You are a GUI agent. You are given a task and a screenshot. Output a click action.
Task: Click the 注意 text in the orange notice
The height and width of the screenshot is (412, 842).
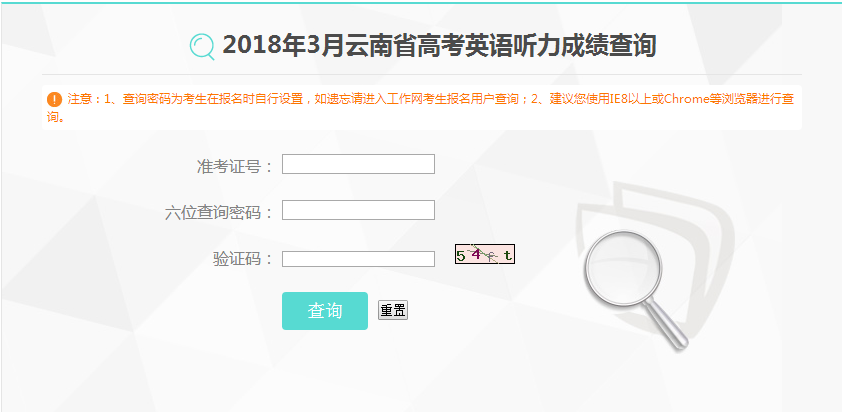click(79, 99)
